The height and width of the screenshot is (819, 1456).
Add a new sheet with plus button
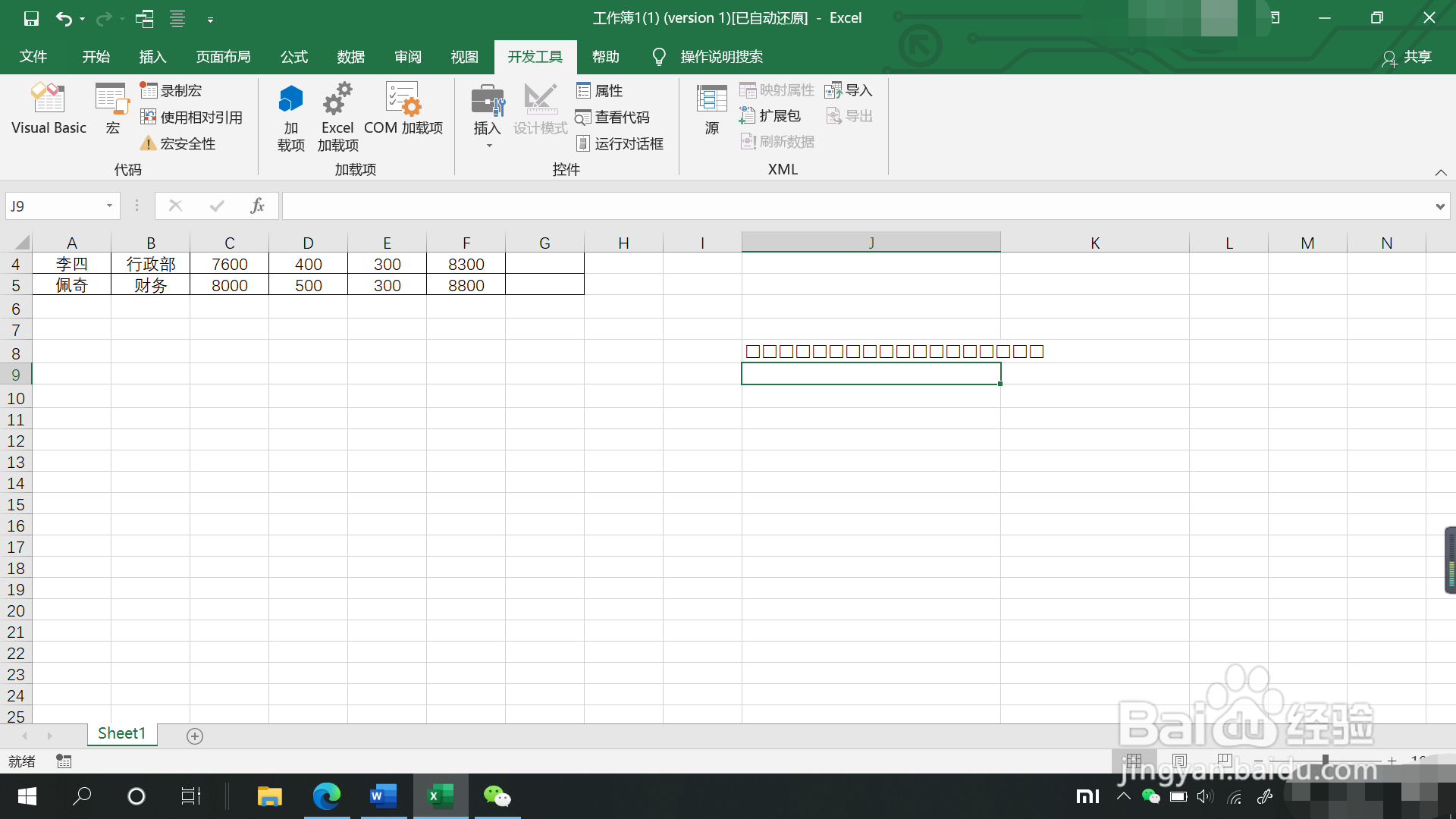[x=195, y=736]
